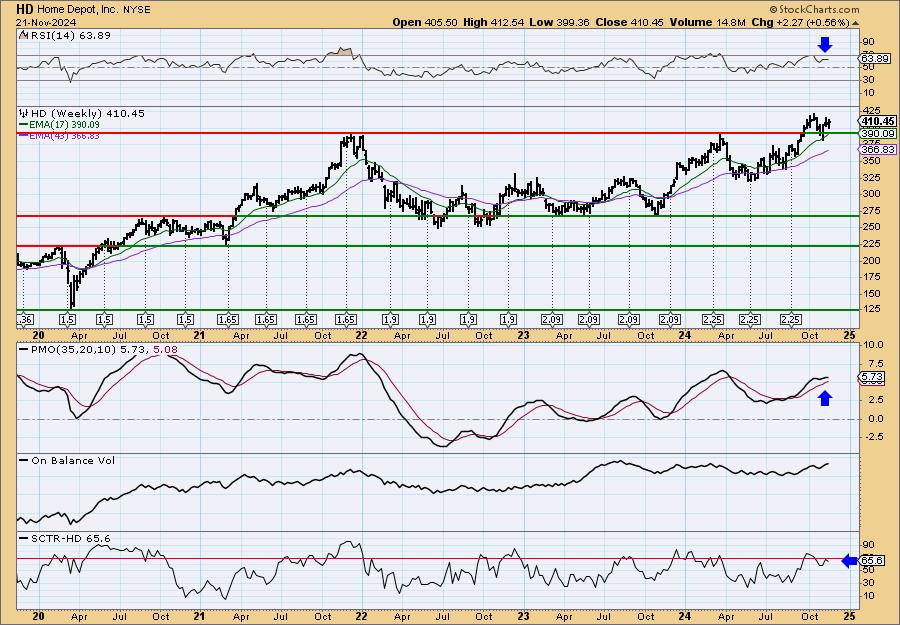Click the 5.73 value tag on the PMO scale
900x625 pixels.
click(872, 376)
